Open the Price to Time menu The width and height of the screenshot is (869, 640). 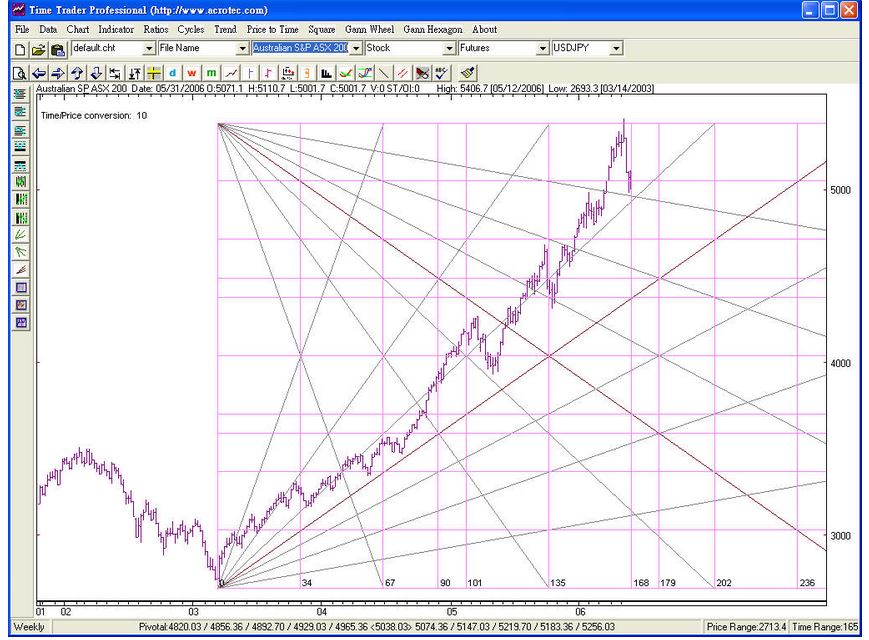(273, 29)
